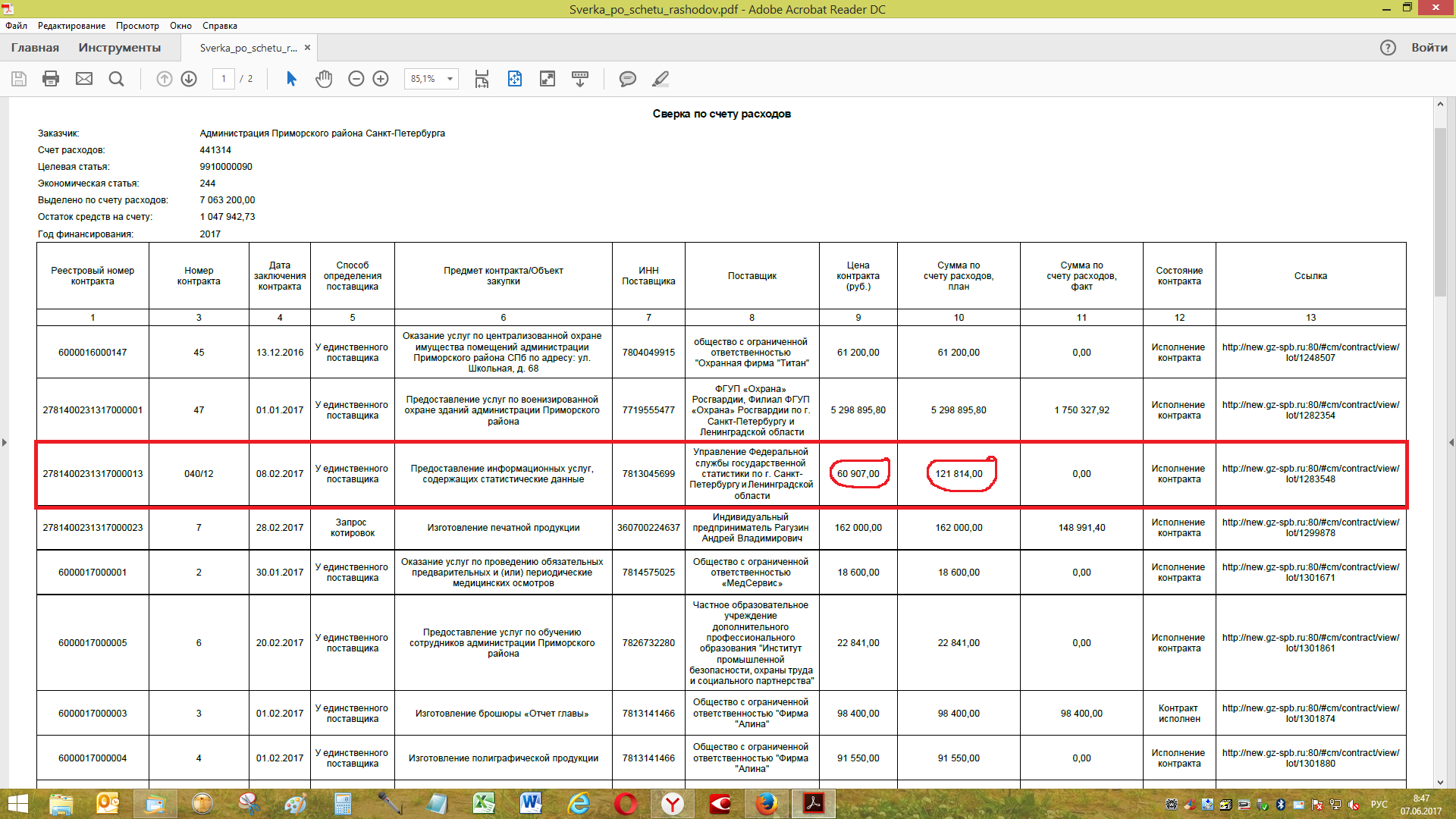Viewport: 1456px width, 819px height.
Task: Open the link ending lot/1299878
Action: coord(1310,528)
